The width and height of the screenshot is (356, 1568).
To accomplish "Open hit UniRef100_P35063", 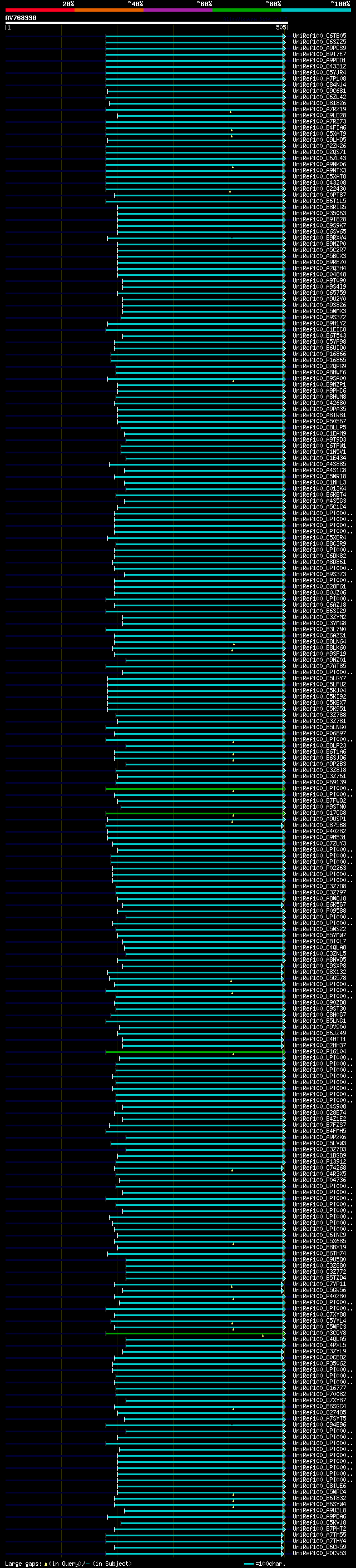I will 319,214.
